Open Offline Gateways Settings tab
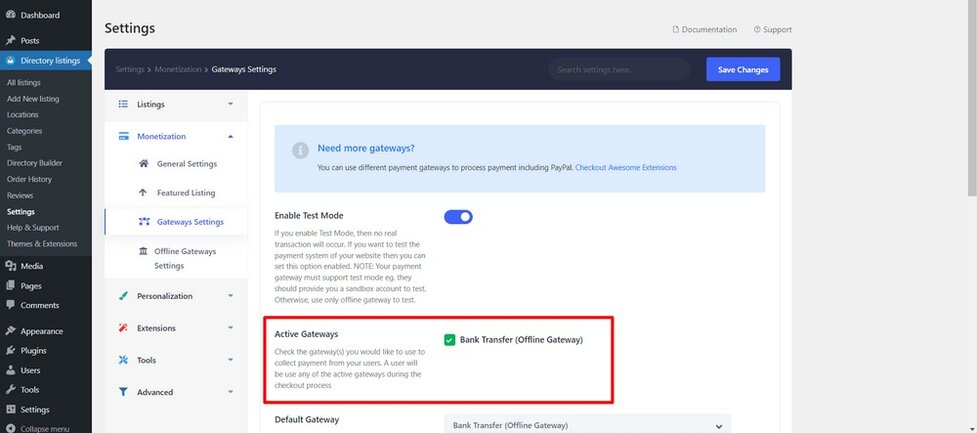Image resolution: width=977 pixels, height=433 pixels. click(x=183, y=258)
